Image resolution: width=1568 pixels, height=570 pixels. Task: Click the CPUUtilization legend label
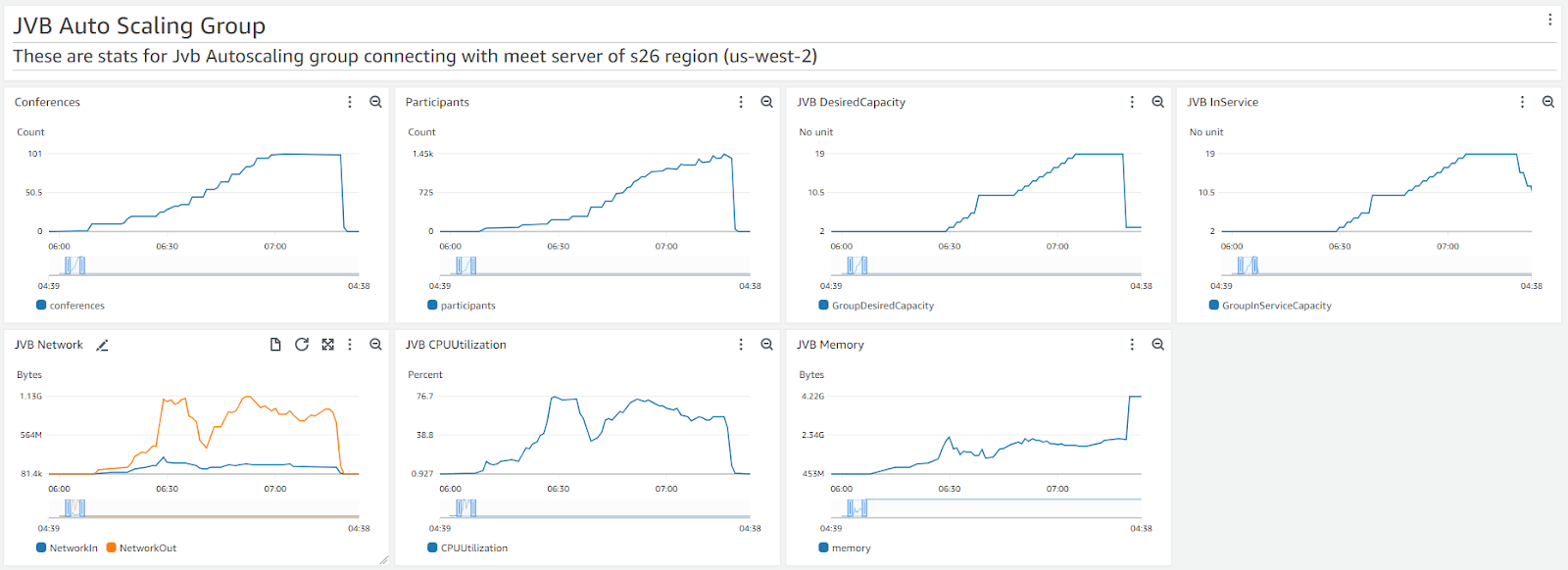473,548
